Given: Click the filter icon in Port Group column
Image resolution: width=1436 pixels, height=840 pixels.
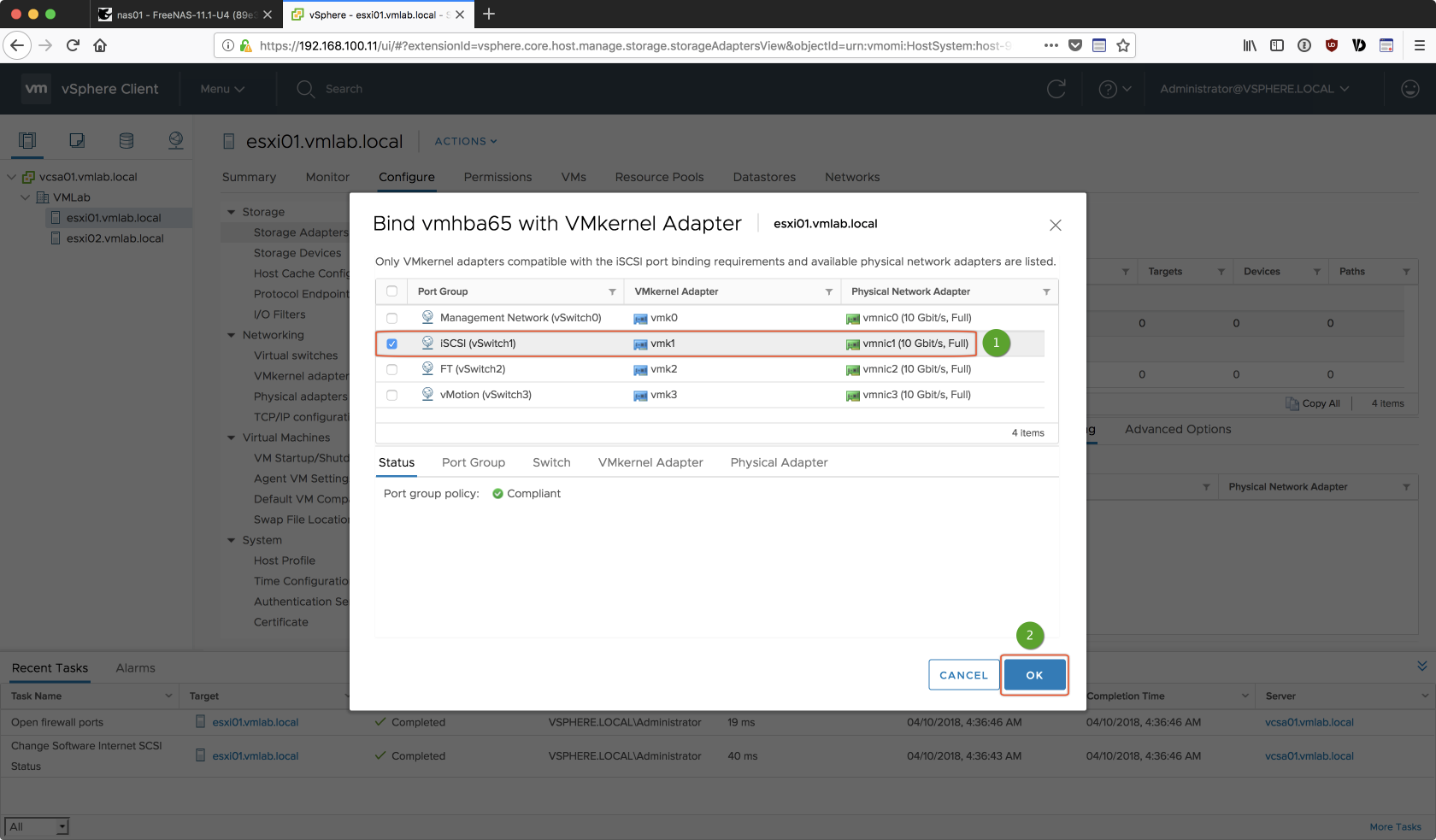Looking at the screenshot, I should (x=612, y=292).
